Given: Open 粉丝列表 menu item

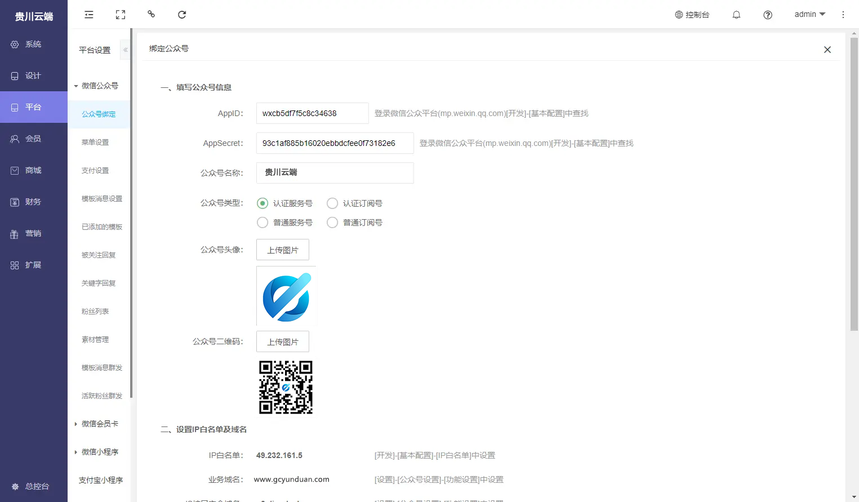Looking at the screenshot, I should (95, 311).
